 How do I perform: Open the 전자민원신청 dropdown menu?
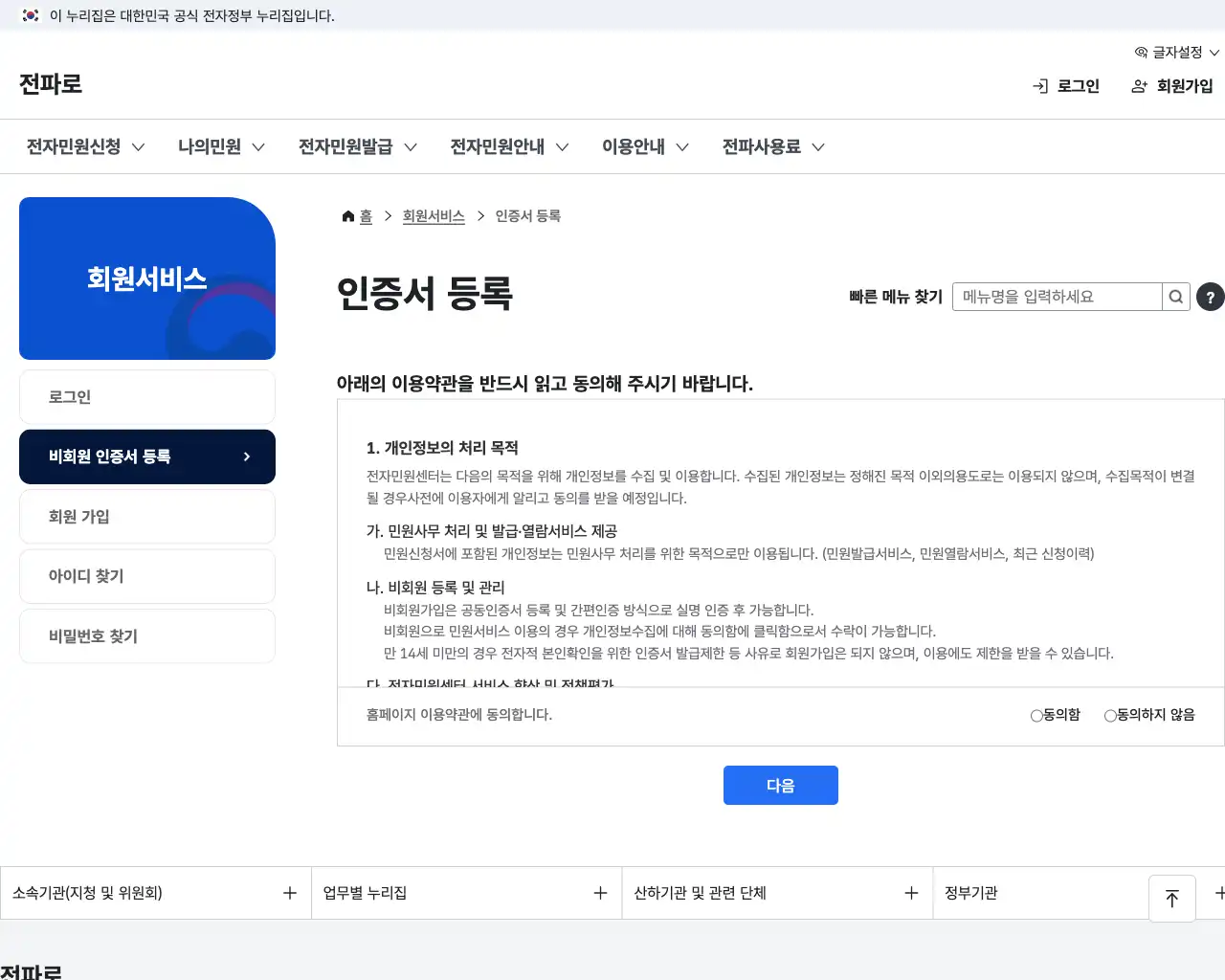point(86,146)
